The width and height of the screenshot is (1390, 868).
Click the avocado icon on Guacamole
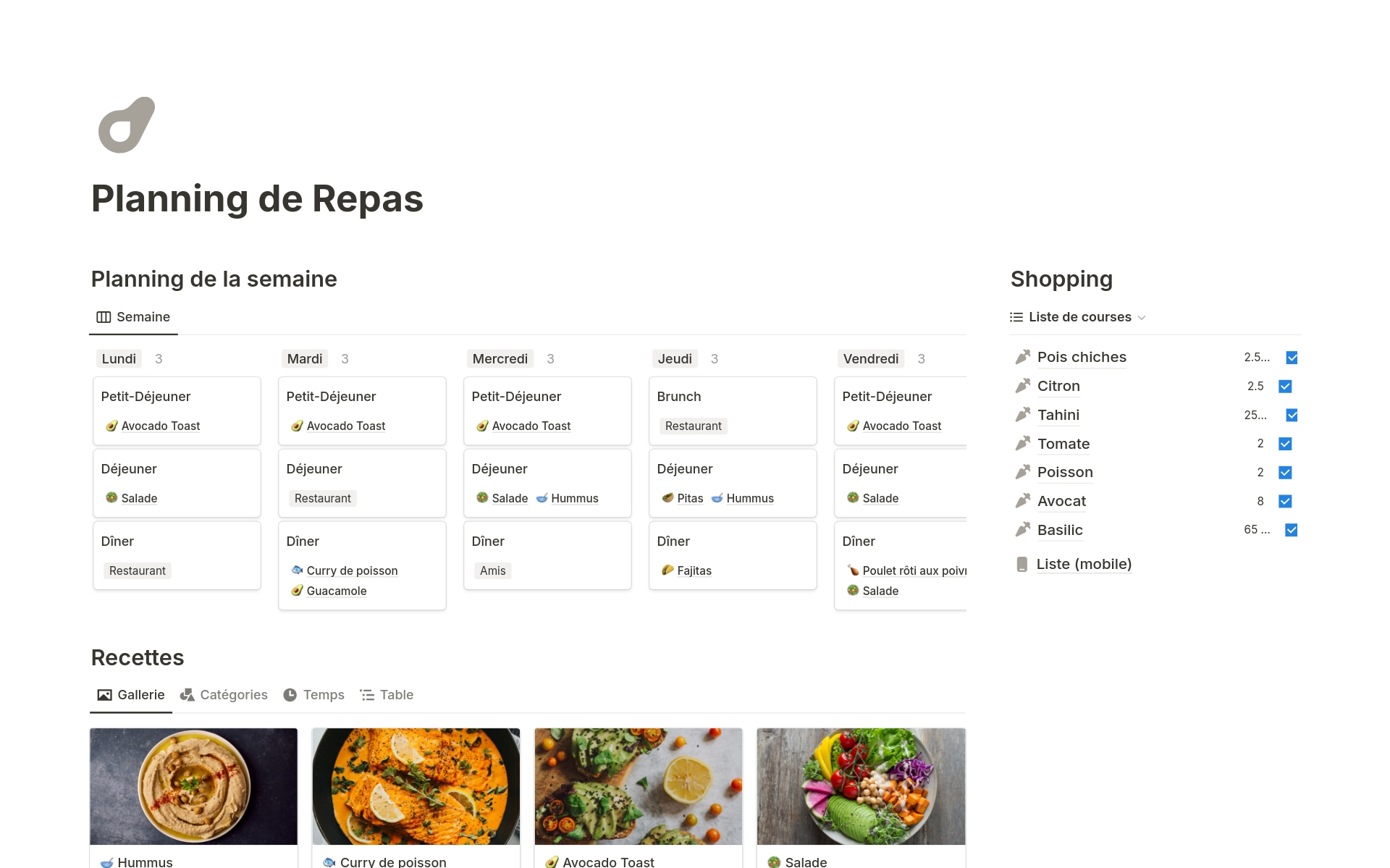pyautogui.click(x=297, y=591)
